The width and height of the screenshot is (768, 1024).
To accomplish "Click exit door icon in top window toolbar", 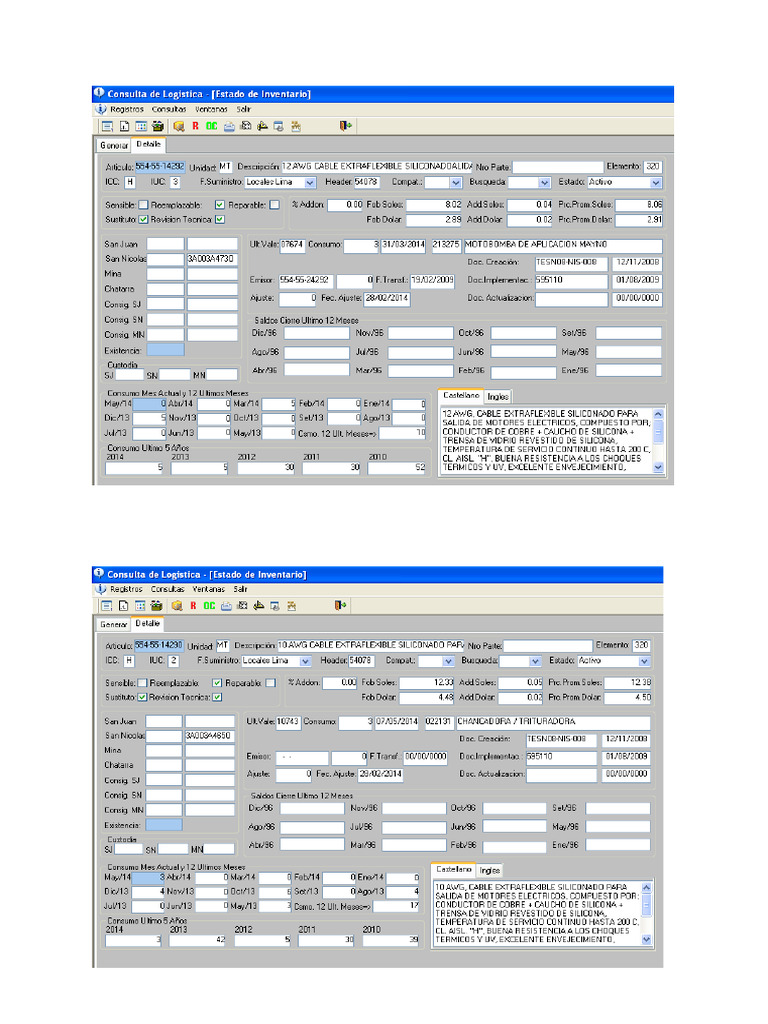I will (345, 126).
